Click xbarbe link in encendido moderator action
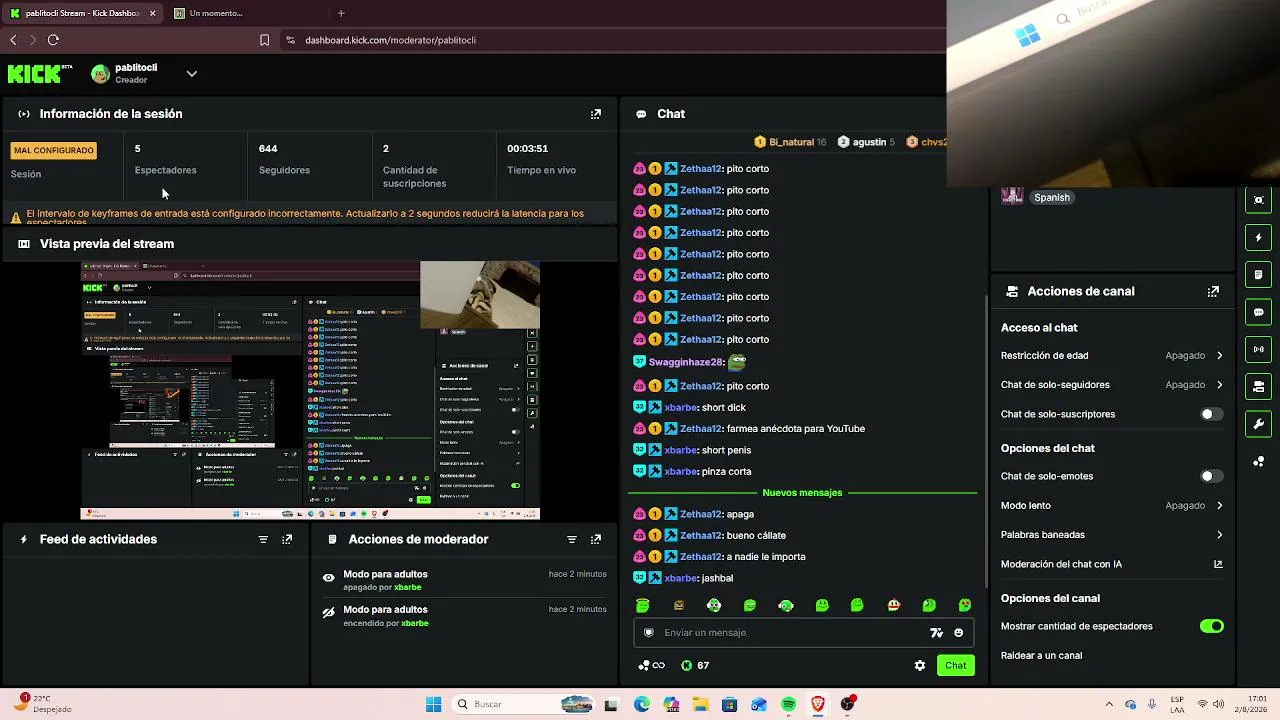 pos(415,624)
